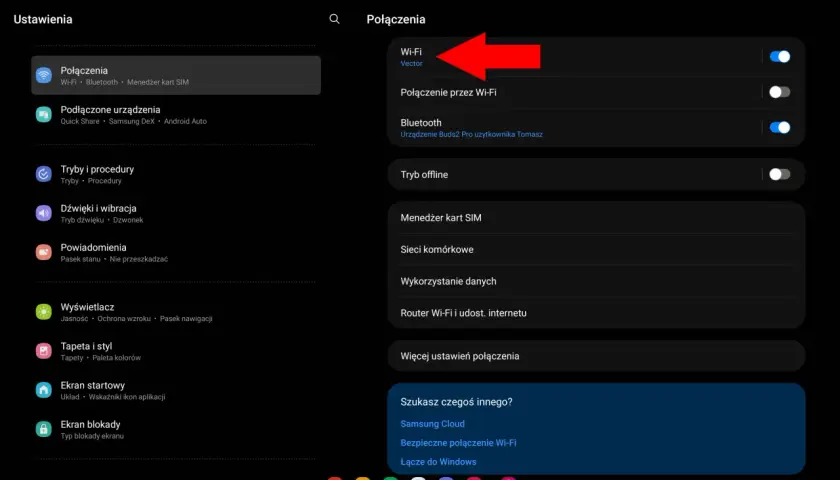Go to Dźwięki i wibracja

176,213
